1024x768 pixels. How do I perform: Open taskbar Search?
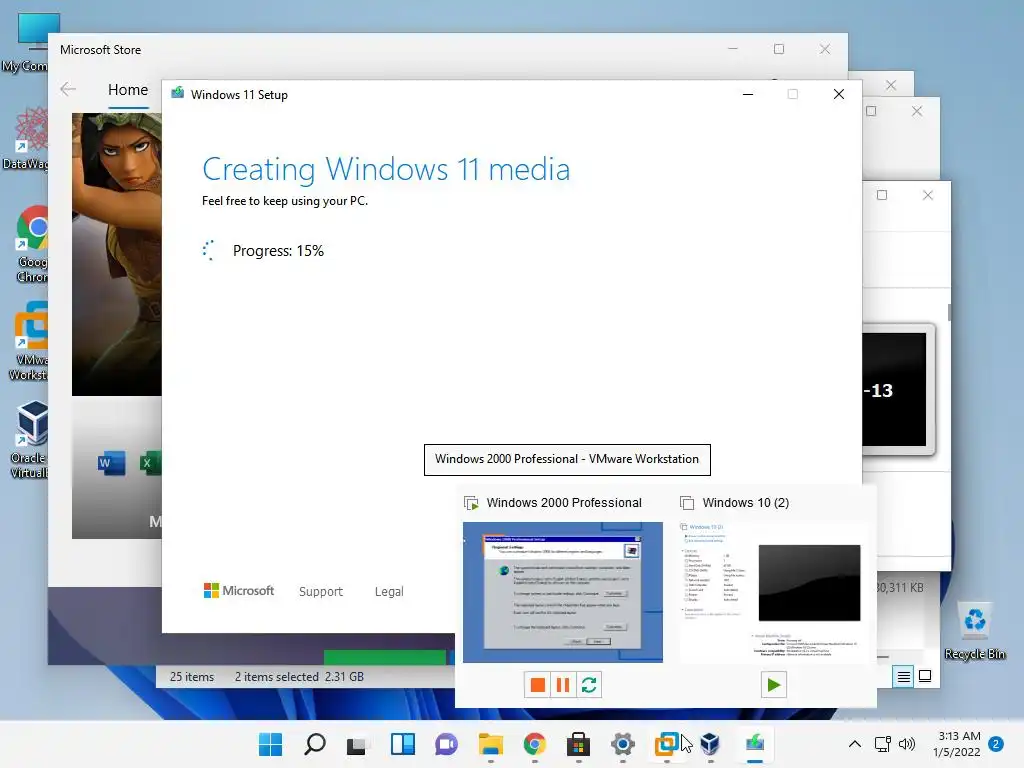pos(315,744)
